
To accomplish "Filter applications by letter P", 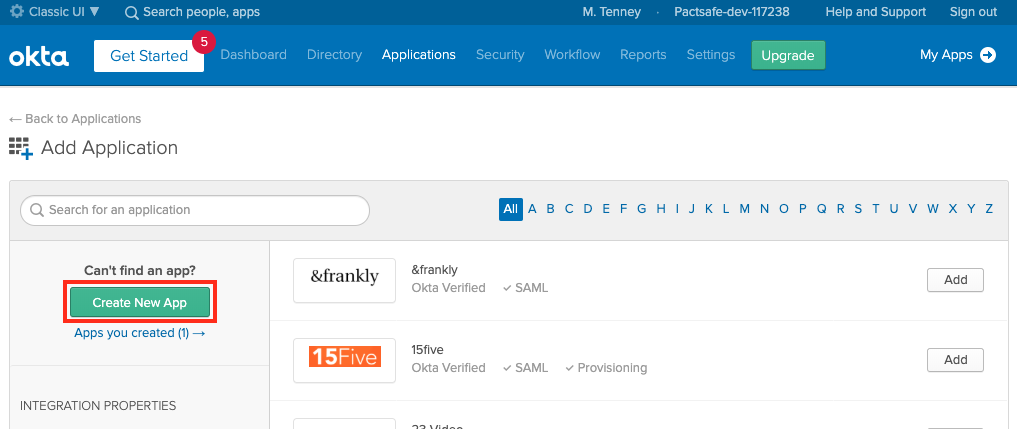I will 802,209.
